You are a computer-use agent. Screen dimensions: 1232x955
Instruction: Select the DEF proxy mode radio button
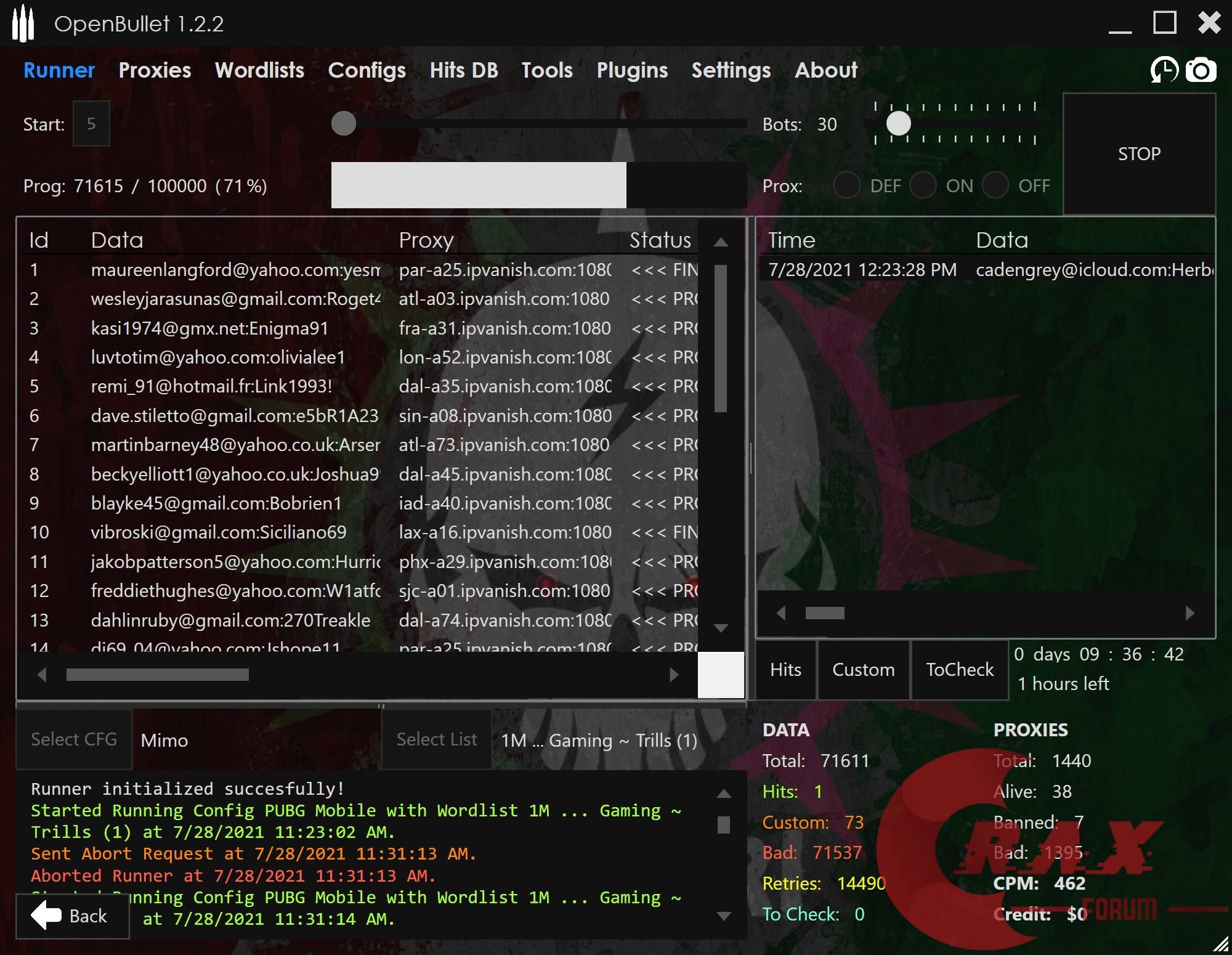[x=847, y=185]
